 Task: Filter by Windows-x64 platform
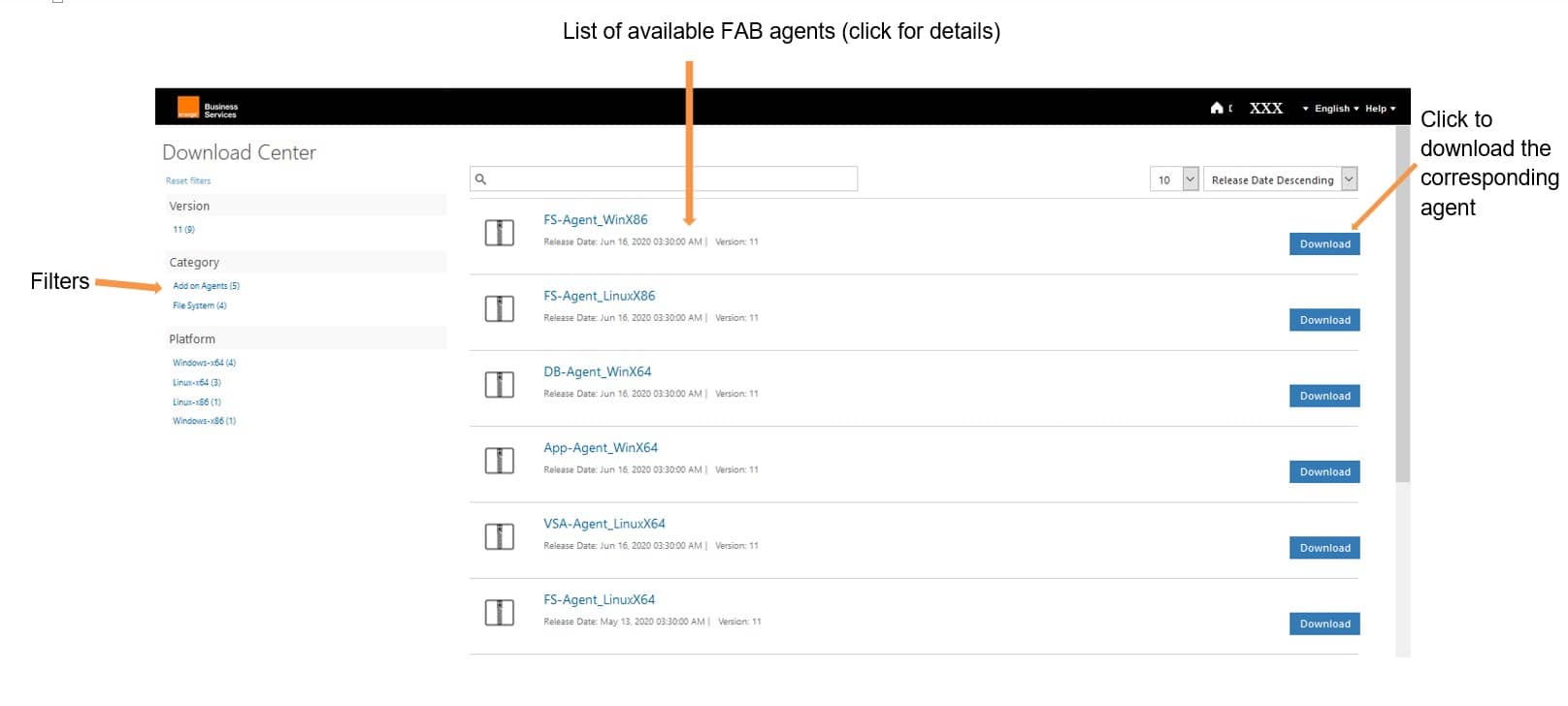pos(204,363)
